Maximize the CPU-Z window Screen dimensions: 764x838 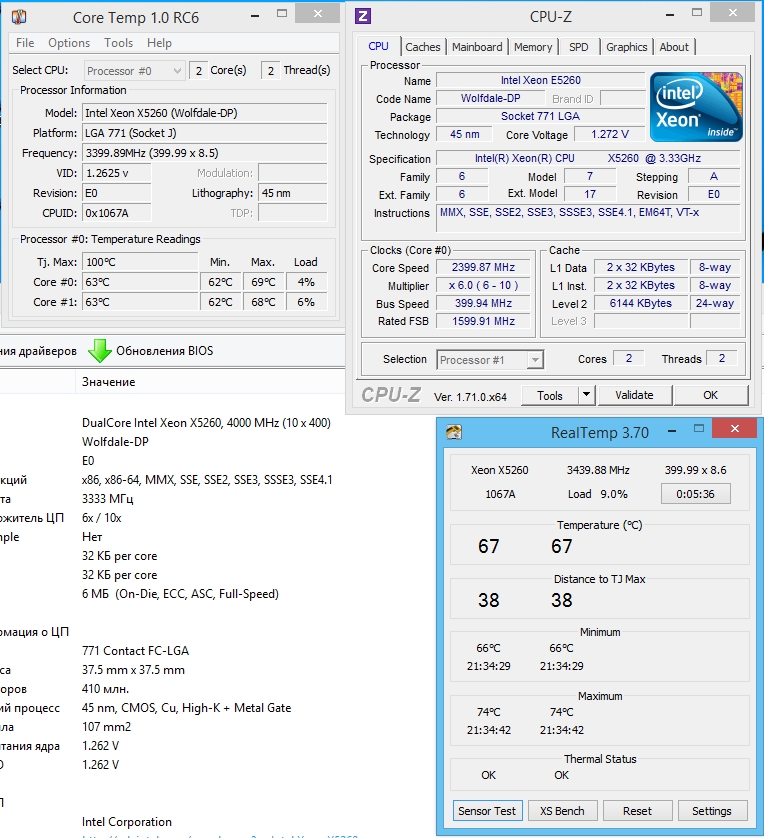pos(697,13)
